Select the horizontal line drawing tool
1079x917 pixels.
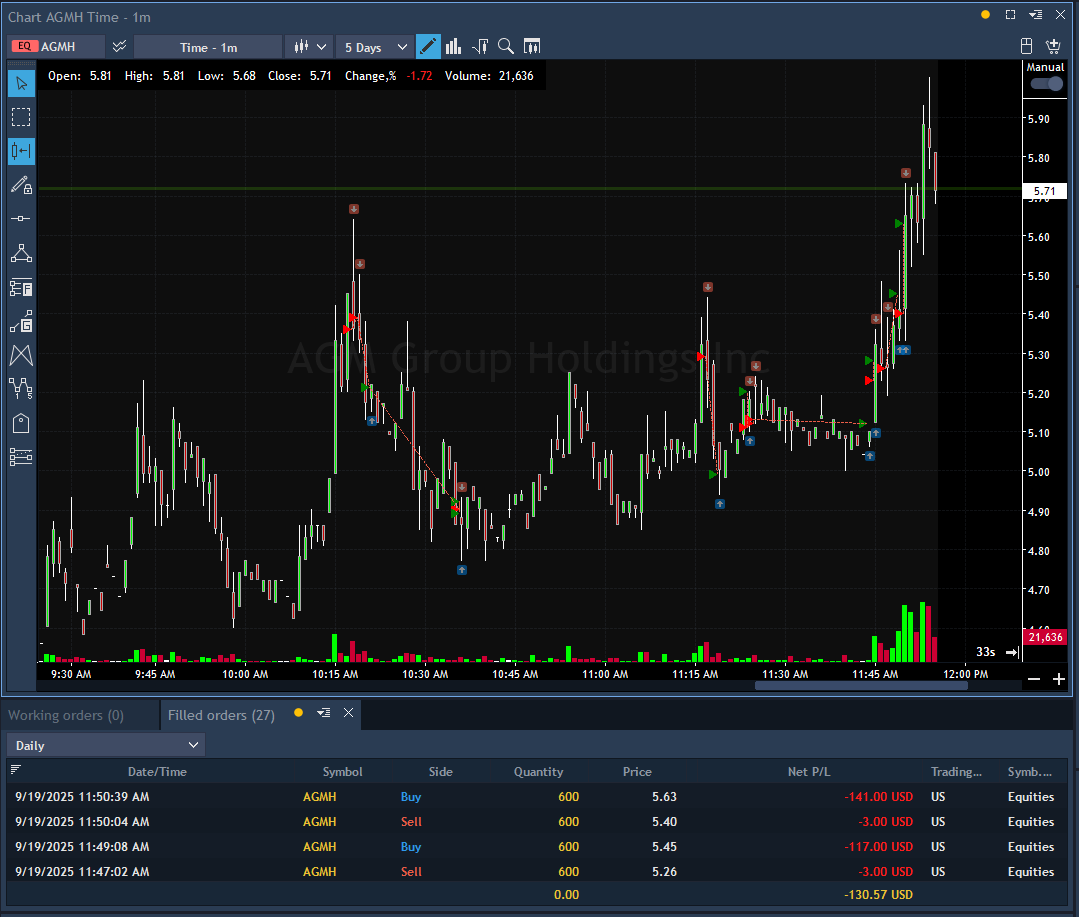coord(21,219)
